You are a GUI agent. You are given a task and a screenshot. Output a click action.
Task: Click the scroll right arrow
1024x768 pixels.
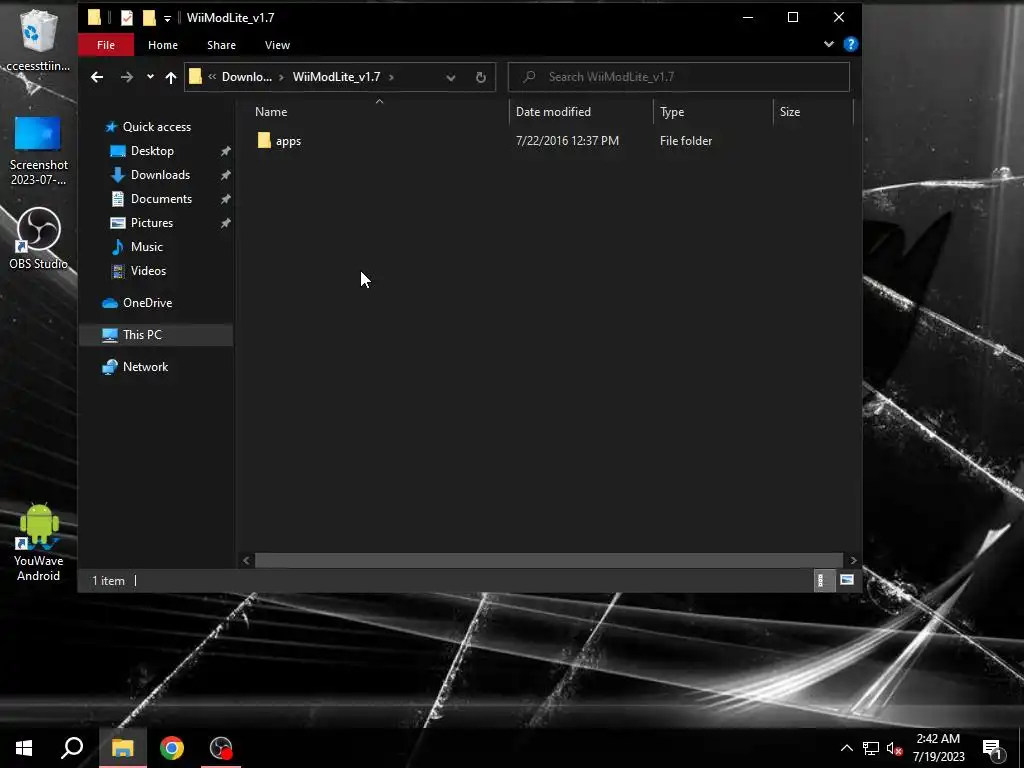coord(853,560)
